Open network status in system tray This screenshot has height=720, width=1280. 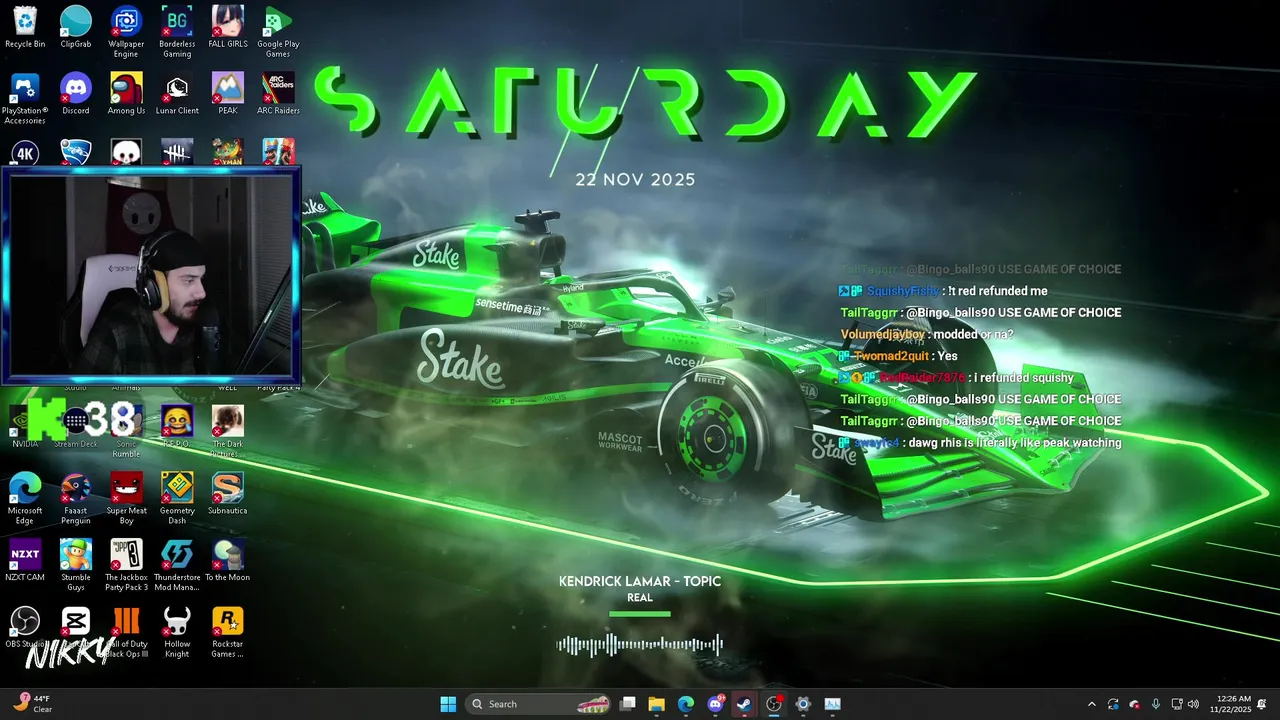[1177, 704]
